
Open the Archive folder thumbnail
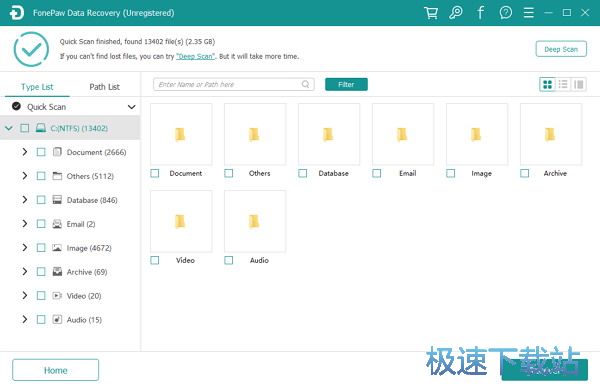click(551, 134)
